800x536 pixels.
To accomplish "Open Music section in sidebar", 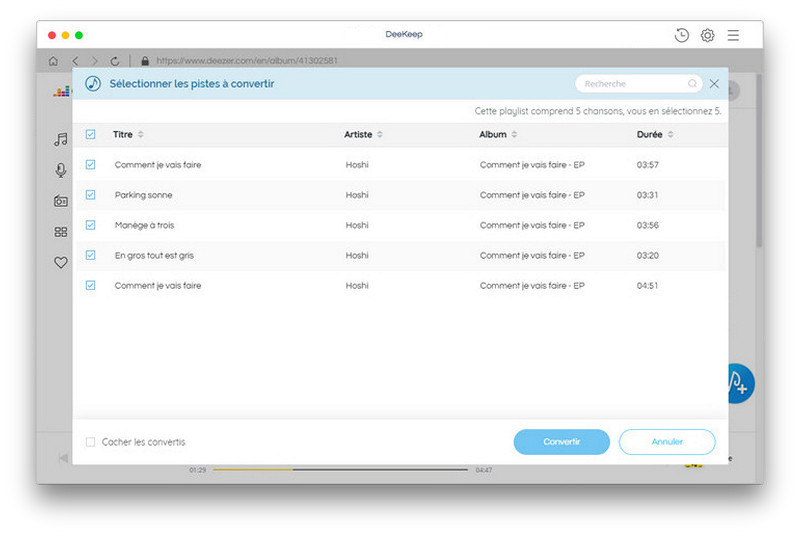I will click(x=61, y=139).
